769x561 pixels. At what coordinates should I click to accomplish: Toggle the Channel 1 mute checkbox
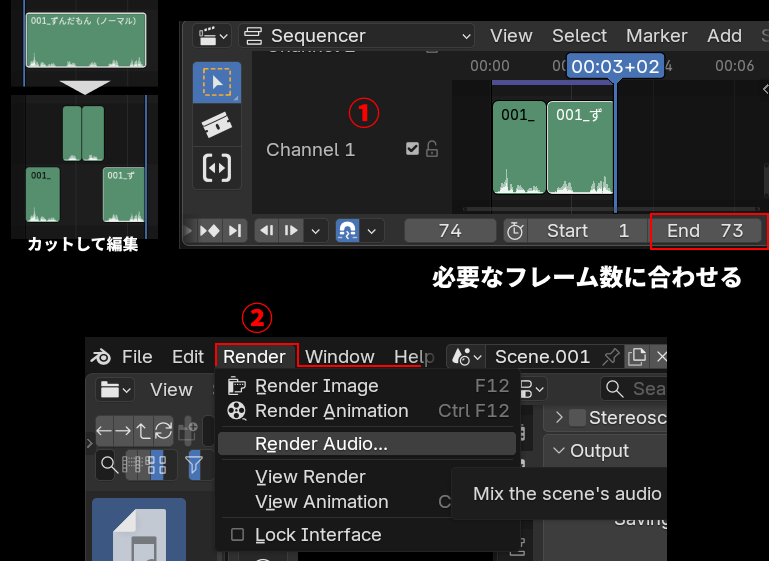click(x=412, y=149)
